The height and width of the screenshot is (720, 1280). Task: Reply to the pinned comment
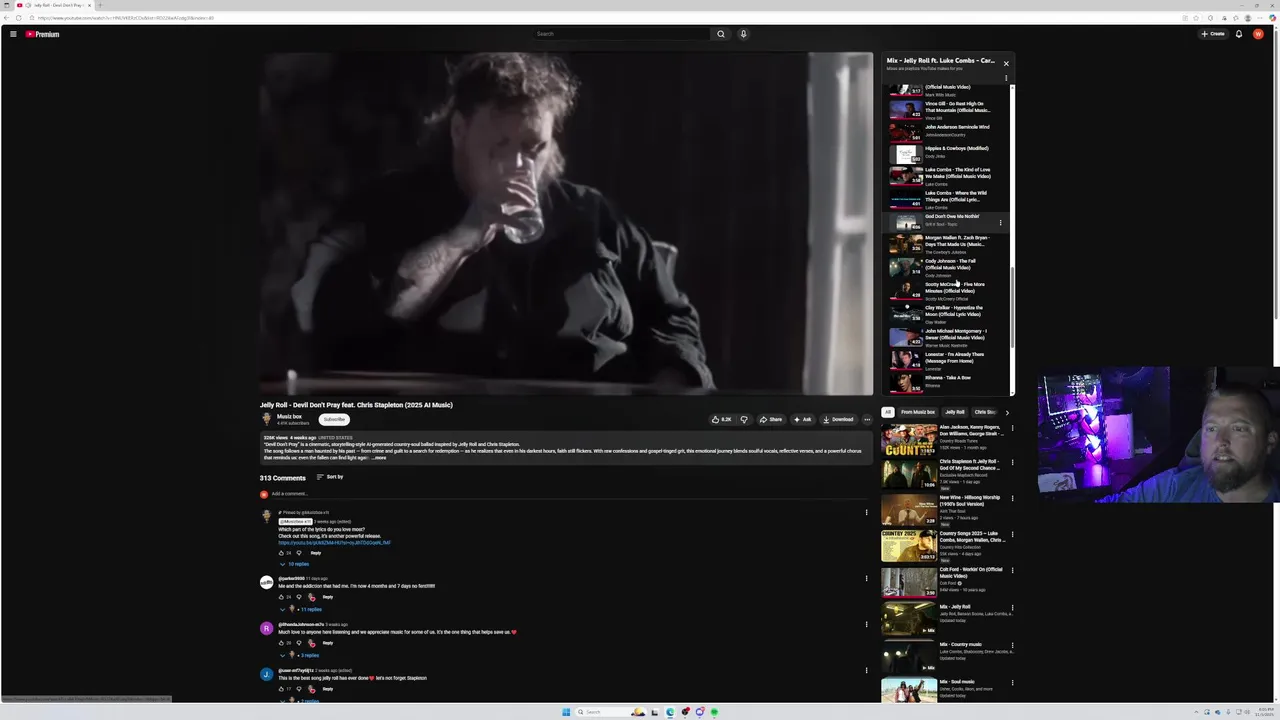pos(316,553)
